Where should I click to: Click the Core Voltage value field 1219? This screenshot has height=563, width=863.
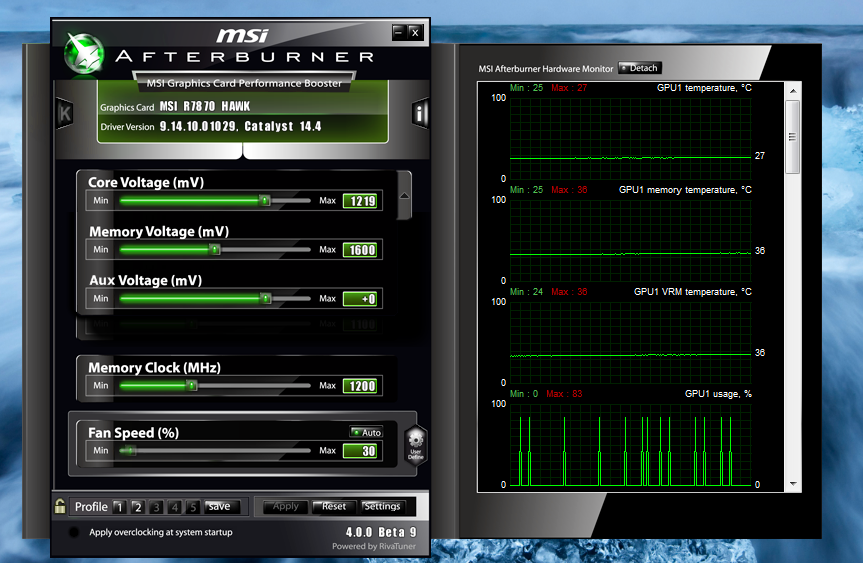tap(362, 201)
